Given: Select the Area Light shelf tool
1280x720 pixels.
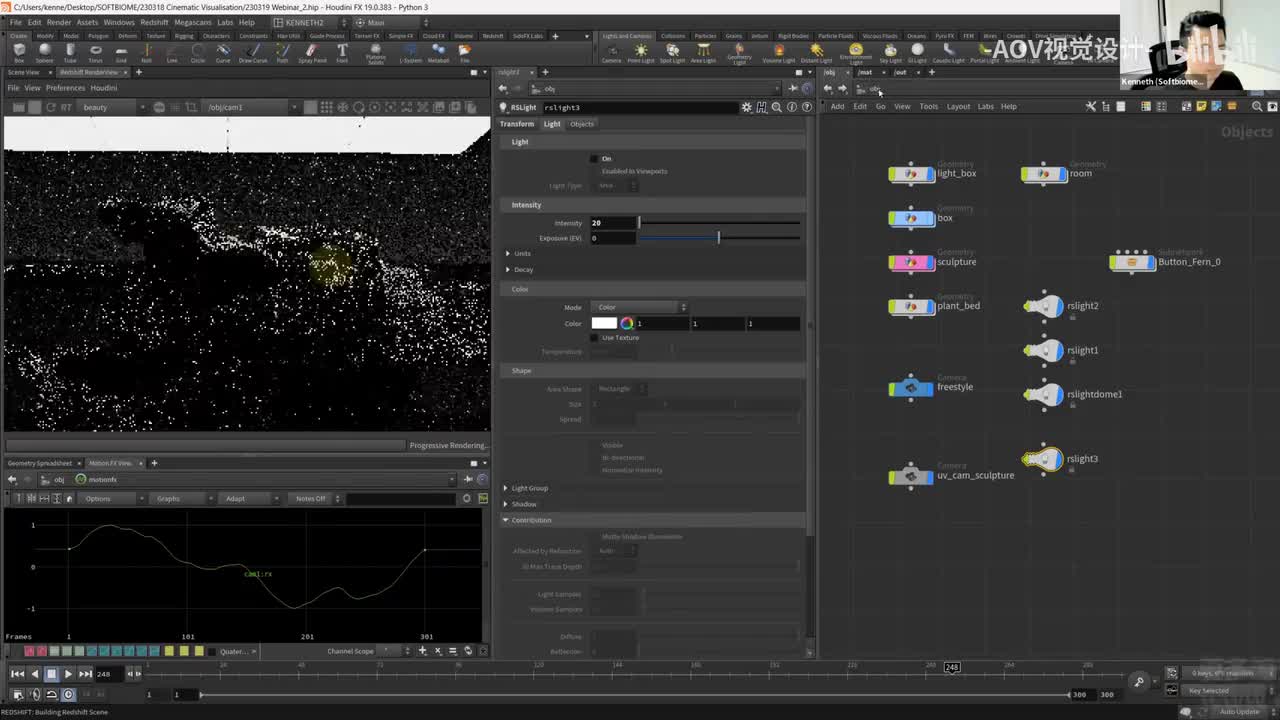Looking at the screenshot, I should point(703,52).
